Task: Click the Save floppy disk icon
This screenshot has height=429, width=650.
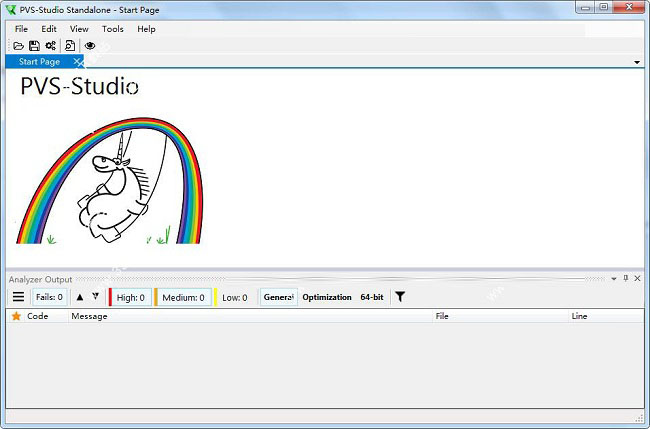Action: (x=34, y=46)
